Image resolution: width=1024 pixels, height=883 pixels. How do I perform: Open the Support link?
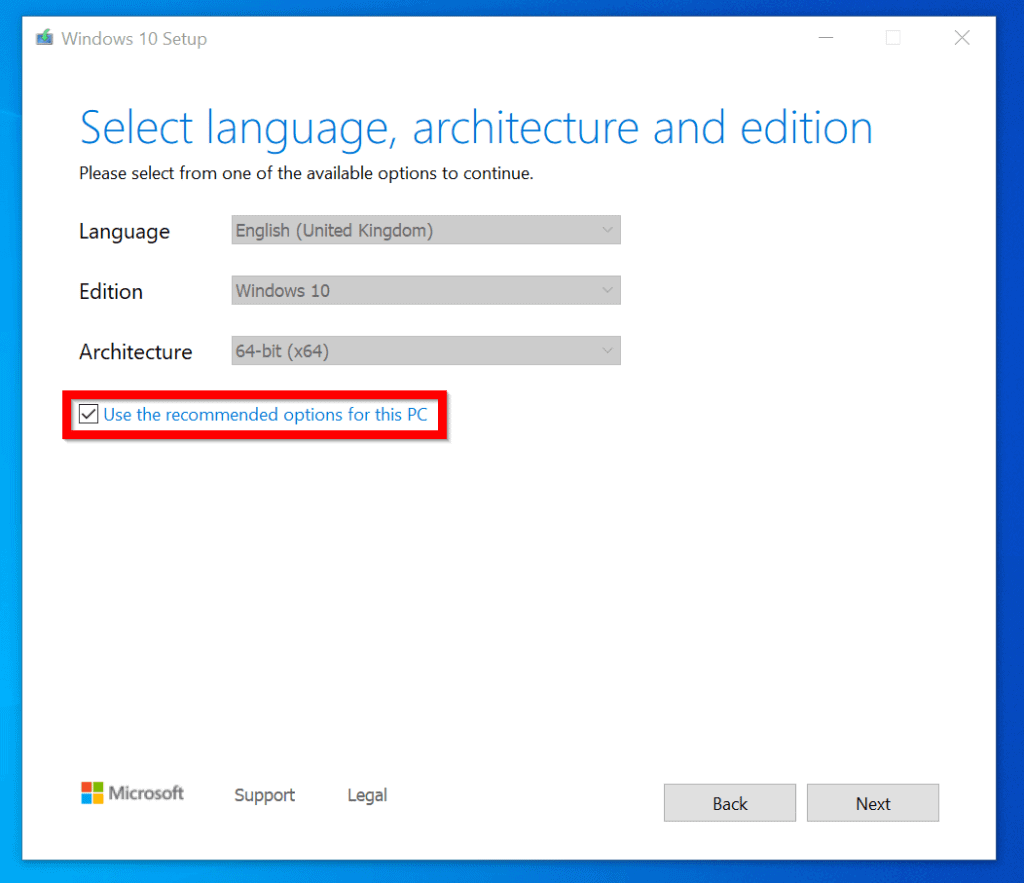[x=264, y=795]
